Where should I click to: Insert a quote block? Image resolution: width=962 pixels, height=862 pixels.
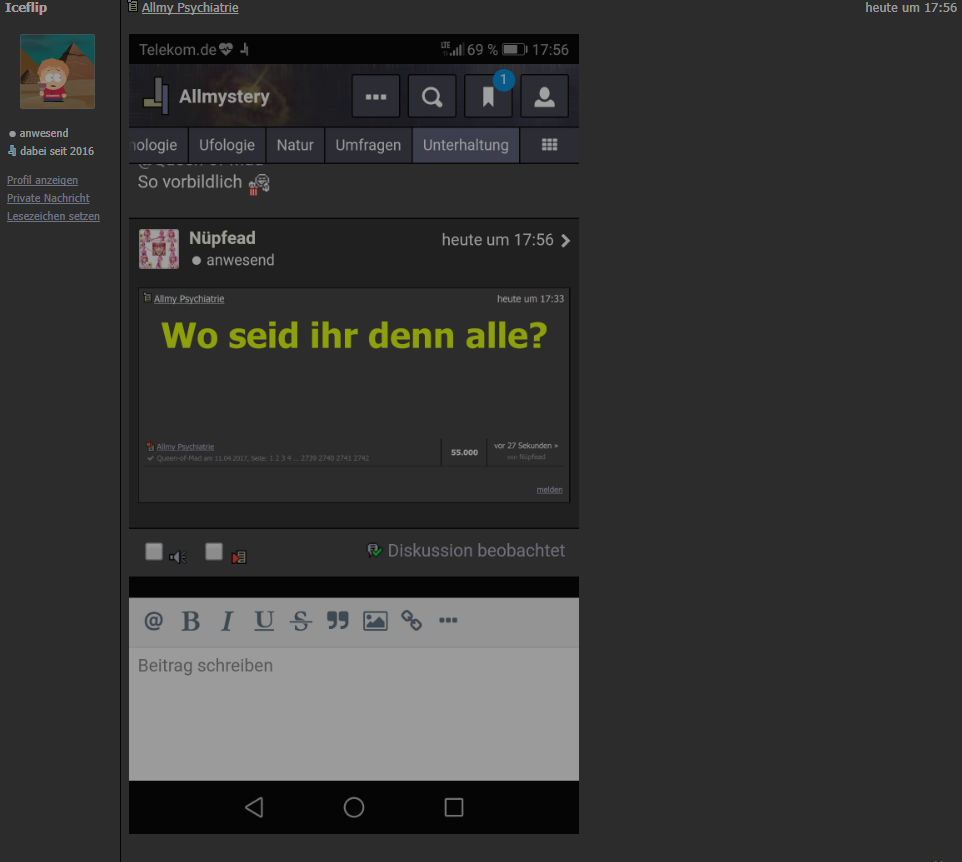point(337,620)
